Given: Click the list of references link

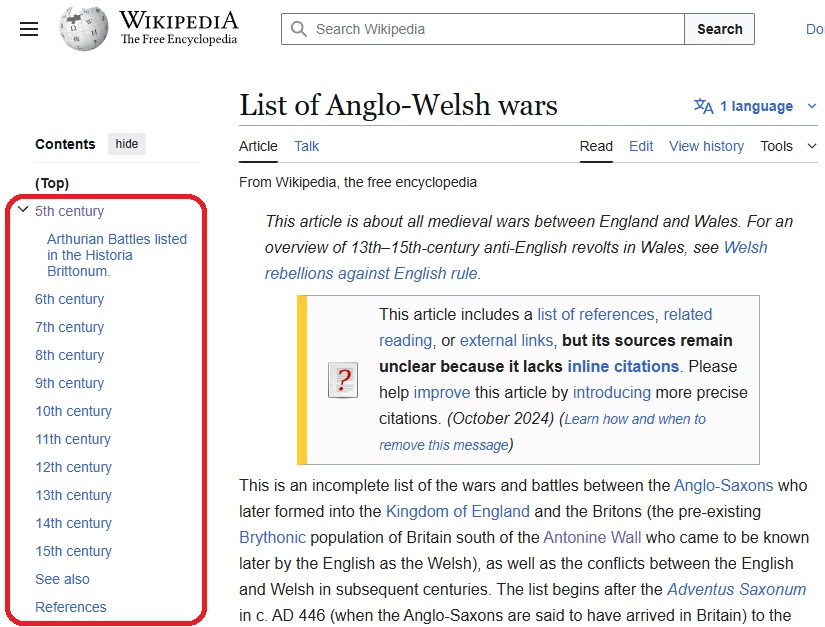Looking at the screenshot, I should tap(596, 315).
